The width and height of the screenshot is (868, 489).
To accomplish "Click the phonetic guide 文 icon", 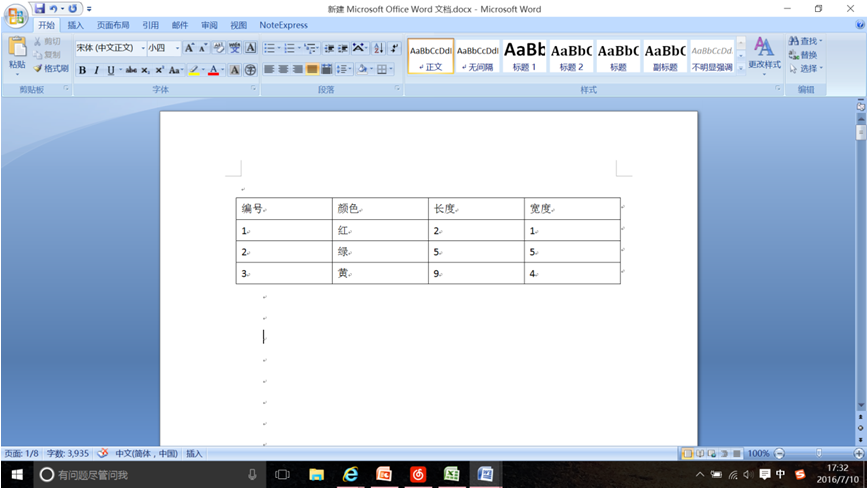I will click(235, 48).
